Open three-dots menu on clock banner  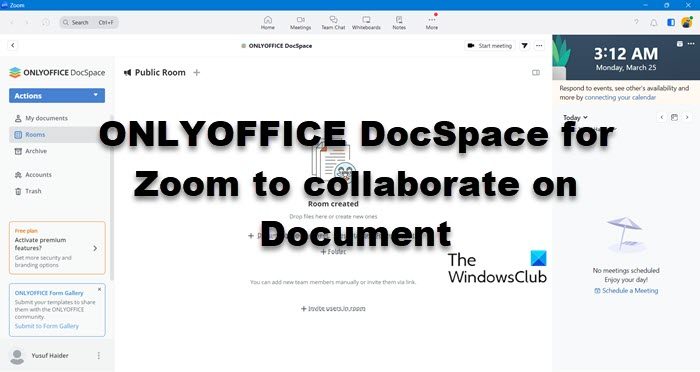click(x=691, y=44)
